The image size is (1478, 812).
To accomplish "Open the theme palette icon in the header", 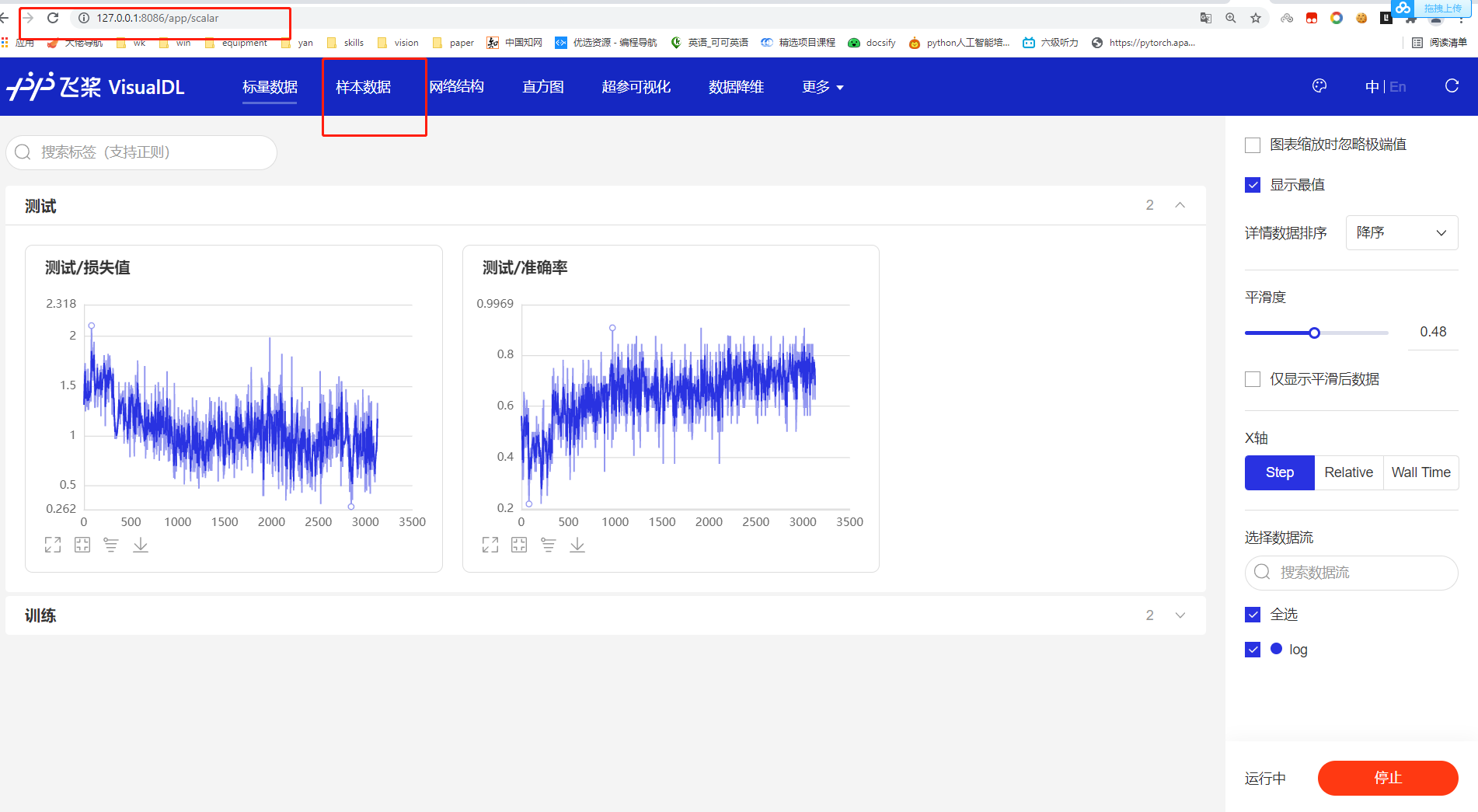I will (1319, 86).
